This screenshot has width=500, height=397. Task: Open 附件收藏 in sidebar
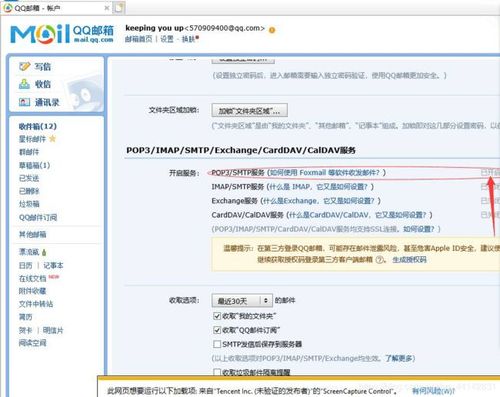click(x=32, y=291)
